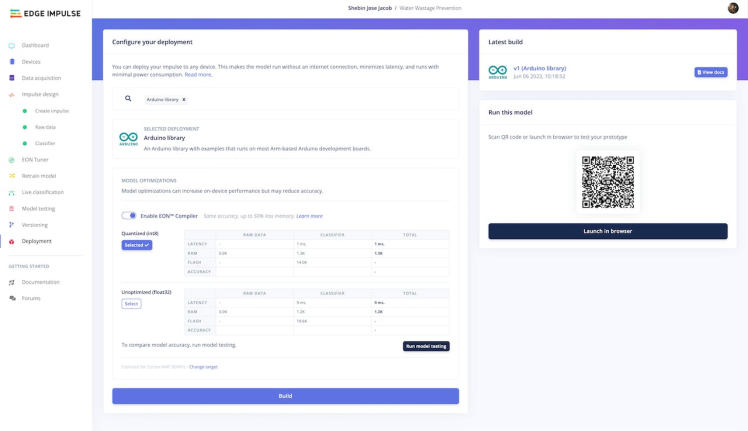This screenshot has width=748, height=431.
Task: Click Select for Unoptimized (float32)
Action: (x=131, y=304)
